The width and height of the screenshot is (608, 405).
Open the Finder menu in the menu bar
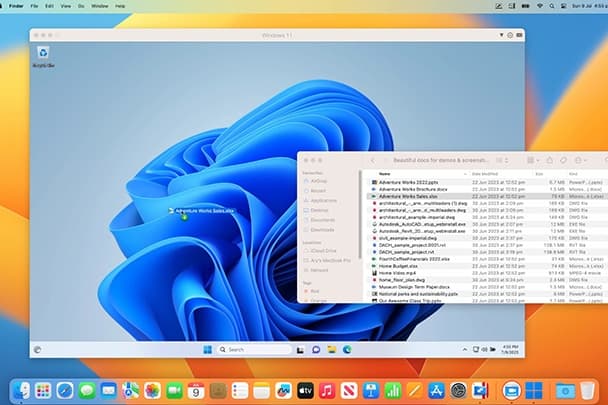click(16, 6)
